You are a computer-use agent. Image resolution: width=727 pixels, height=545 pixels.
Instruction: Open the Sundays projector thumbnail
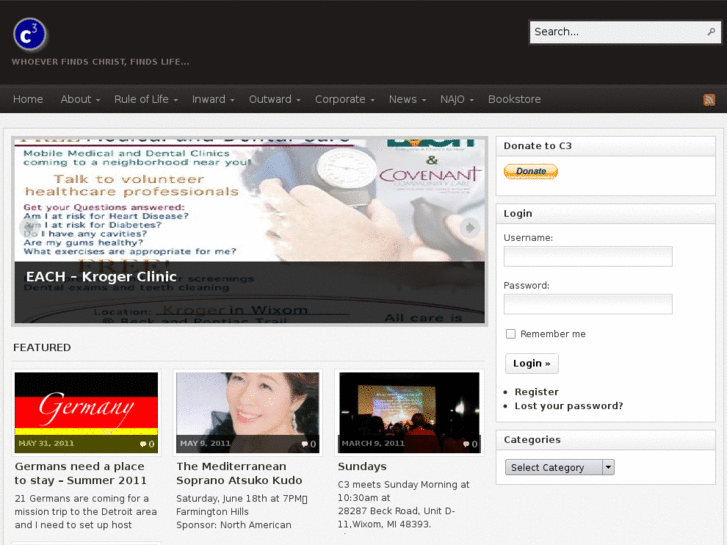(409, 412)
